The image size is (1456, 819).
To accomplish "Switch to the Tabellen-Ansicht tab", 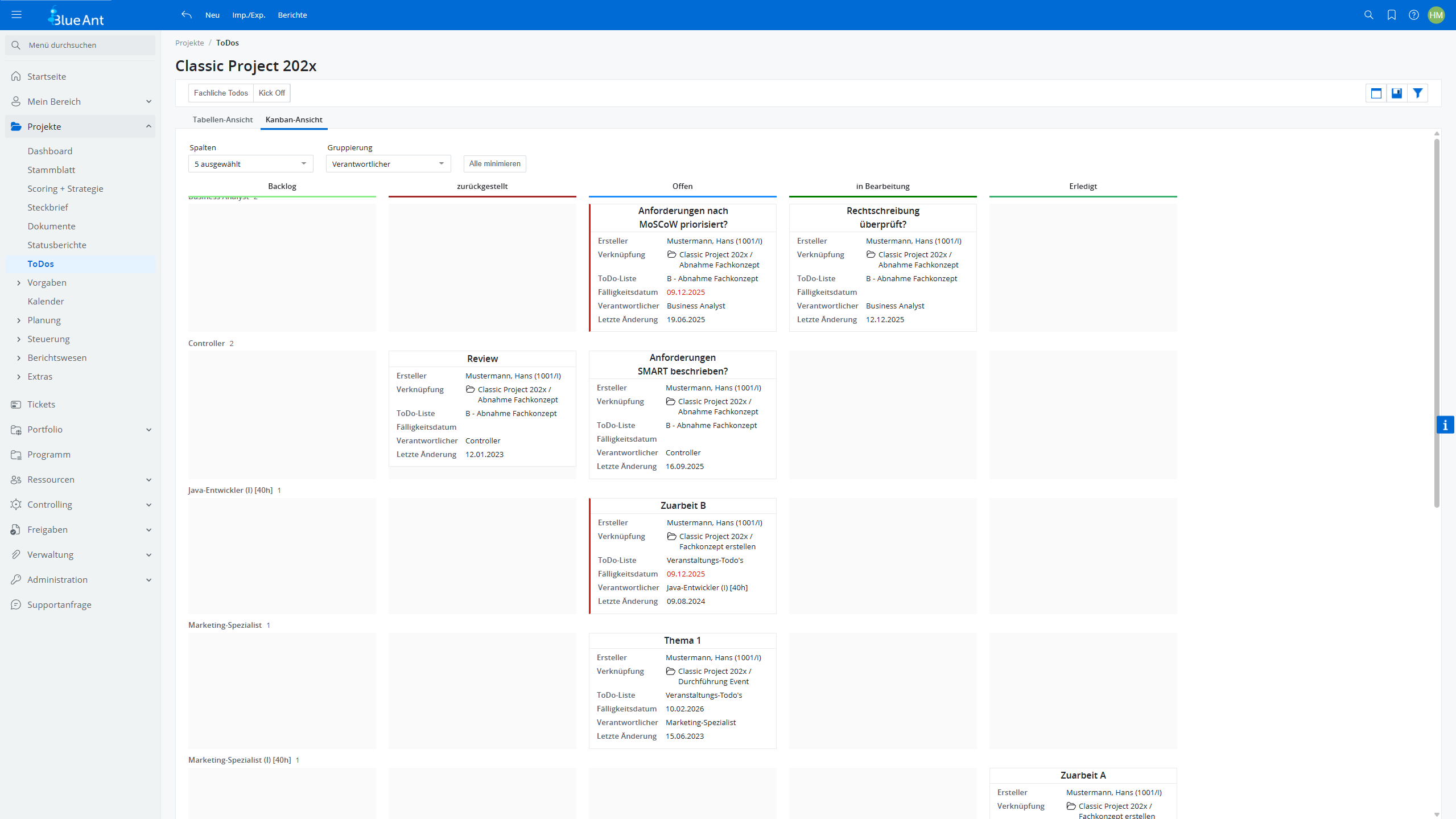I will (222, 120).
